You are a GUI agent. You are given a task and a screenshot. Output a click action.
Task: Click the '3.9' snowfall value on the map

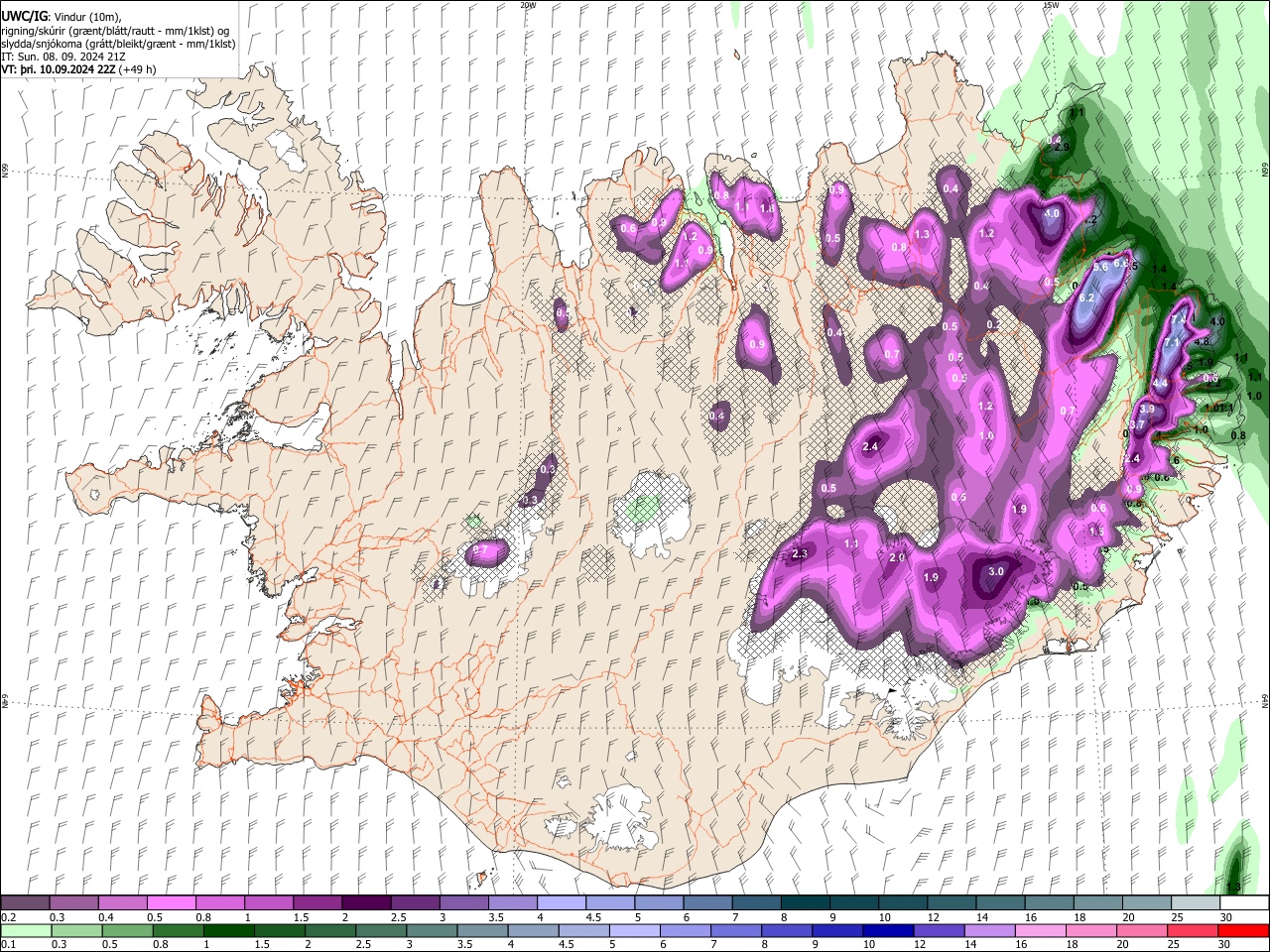(x=1147, y=409)
